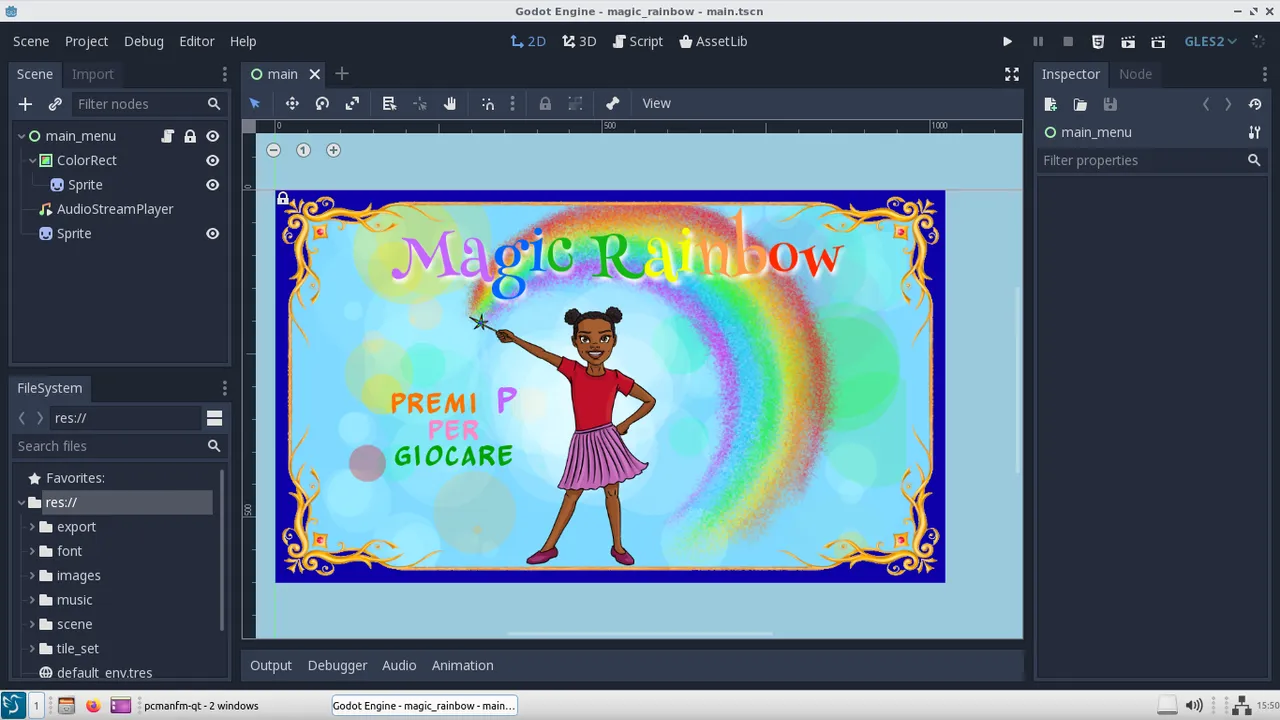The height and width of the screenshot is (720, 1280).
Task: Open snapping options three-dot menu
Action: pos(512,103)
